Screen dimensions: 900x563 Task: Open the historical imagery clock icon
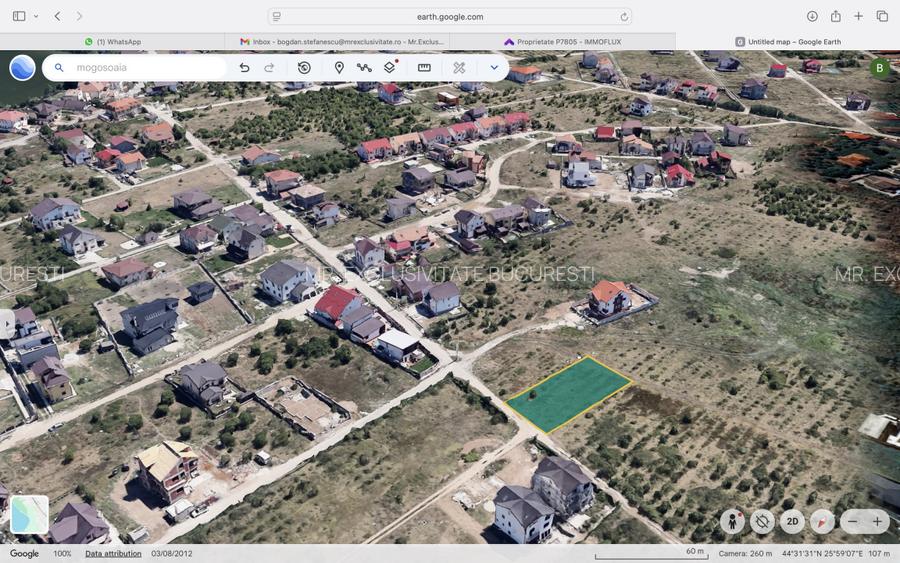[304, 68]
